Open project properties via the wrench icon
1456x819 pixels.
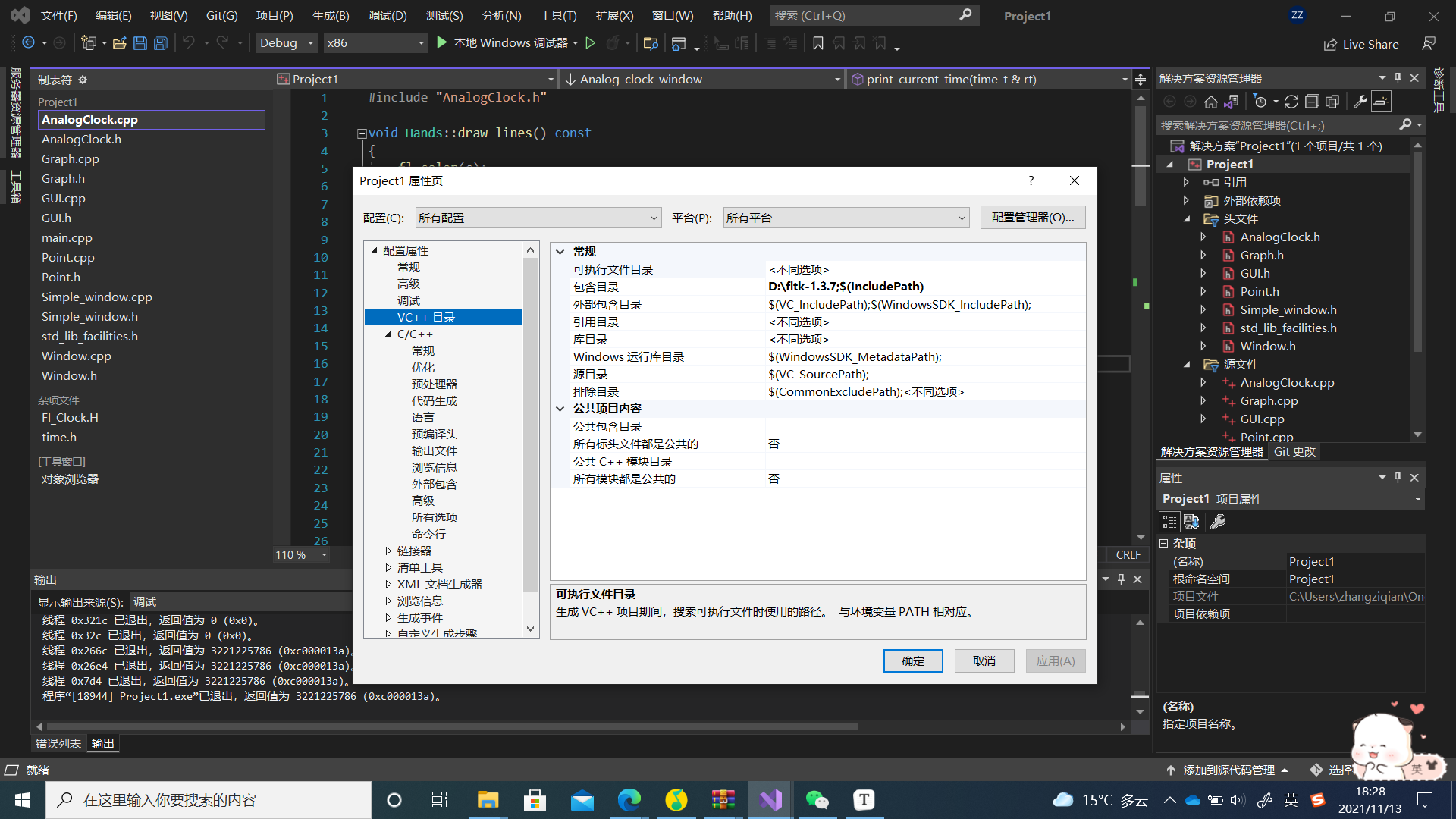coord(1359,101)
